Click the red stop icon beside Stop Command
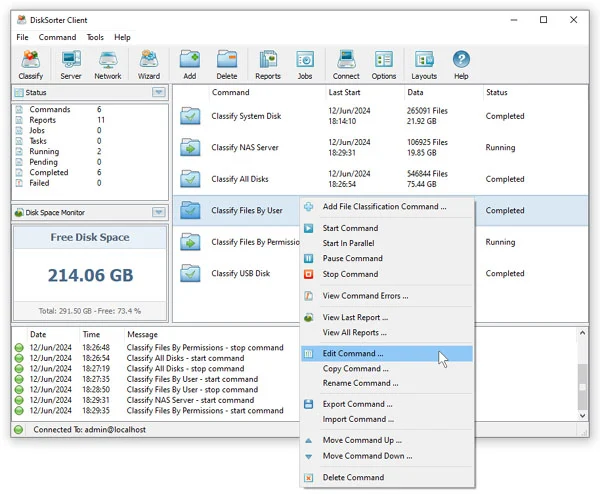Viewport: 600px width, 494px height. click(308, 274)
